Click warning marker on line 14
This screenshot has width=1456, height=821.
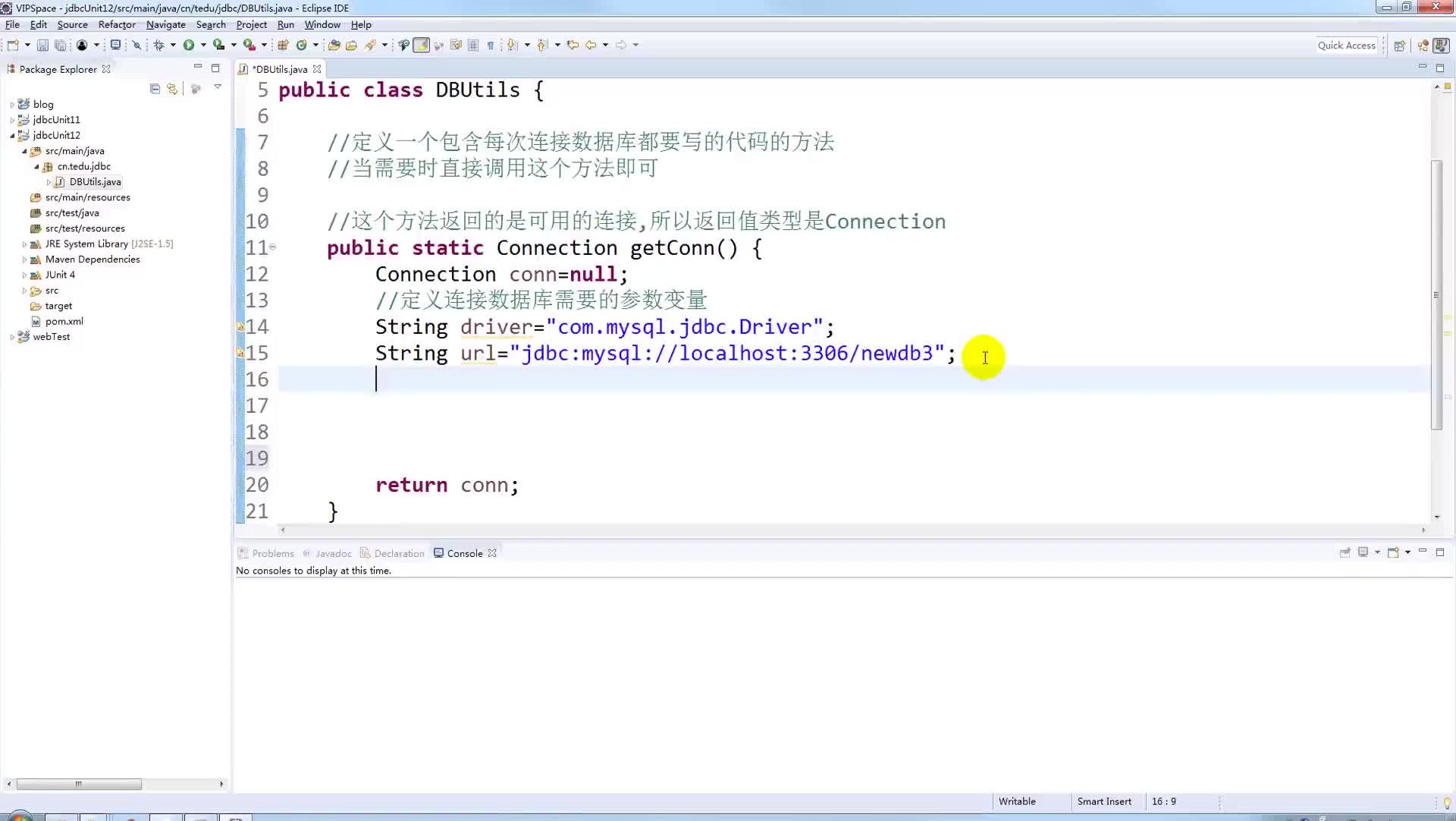[x=240, y=327]
